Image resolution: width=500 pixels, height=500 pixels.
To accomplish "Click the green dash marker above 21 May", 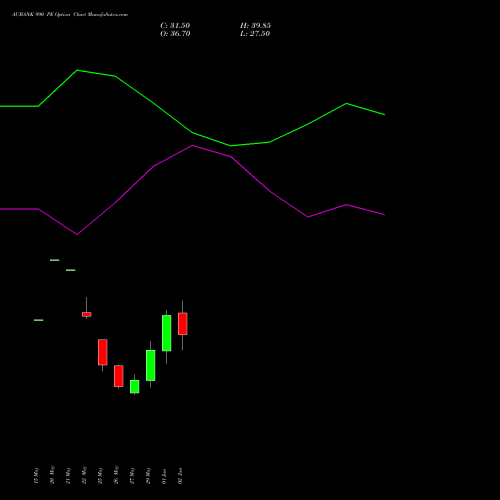I will [x=71, y=270].
